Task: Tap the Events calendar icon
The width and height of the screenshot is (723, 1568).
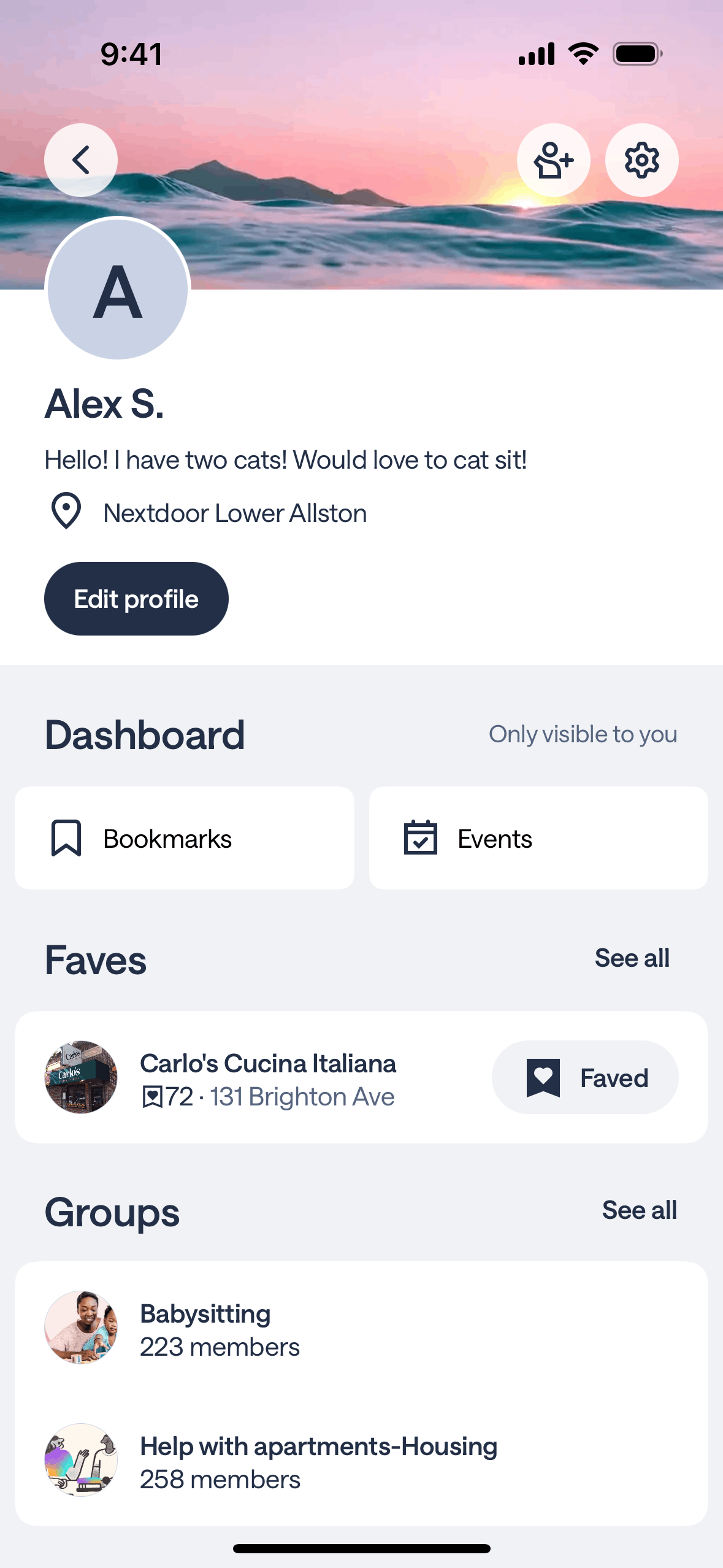Action: click(x=421, y=837)
